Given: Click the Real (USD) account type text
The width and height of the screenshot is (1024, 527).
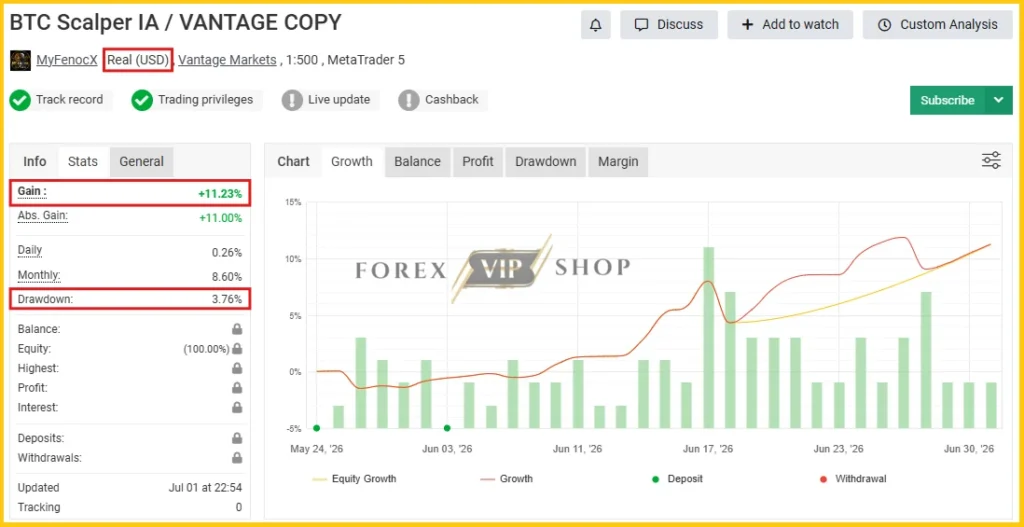Looking at the screenshot, I should pyautogui.click(x=138, y=60).
